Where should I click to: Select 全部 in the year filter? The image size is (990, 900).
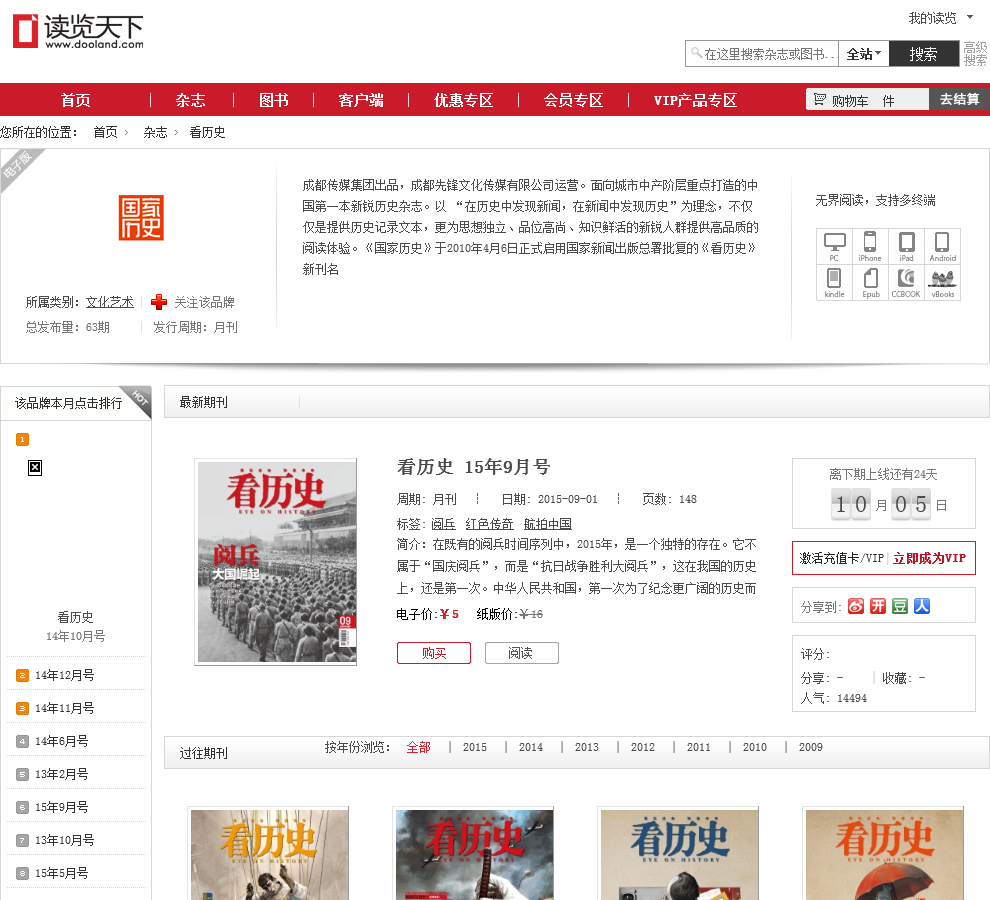coord(418,747)
